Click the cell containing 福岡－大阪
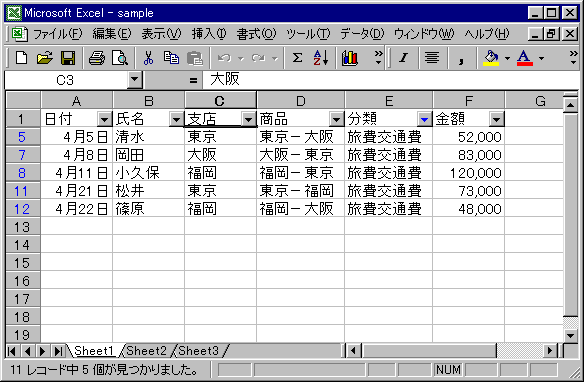Screen dimensions: 584x382 (301, 209)
